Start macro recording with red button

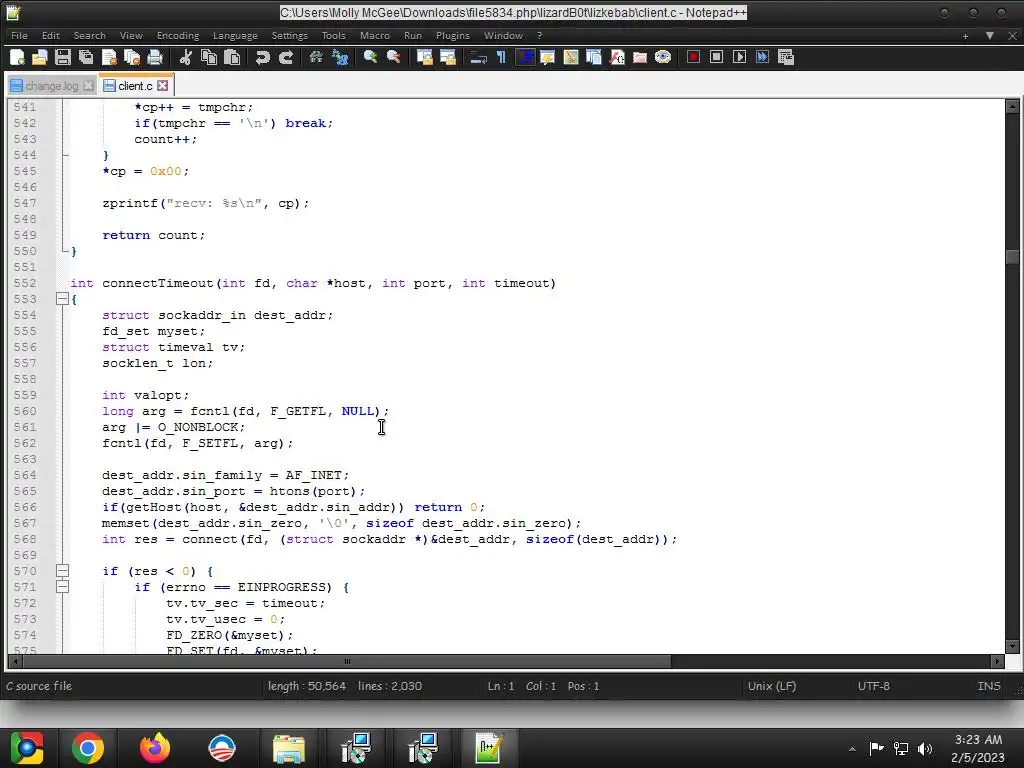(x=694, y=57)
